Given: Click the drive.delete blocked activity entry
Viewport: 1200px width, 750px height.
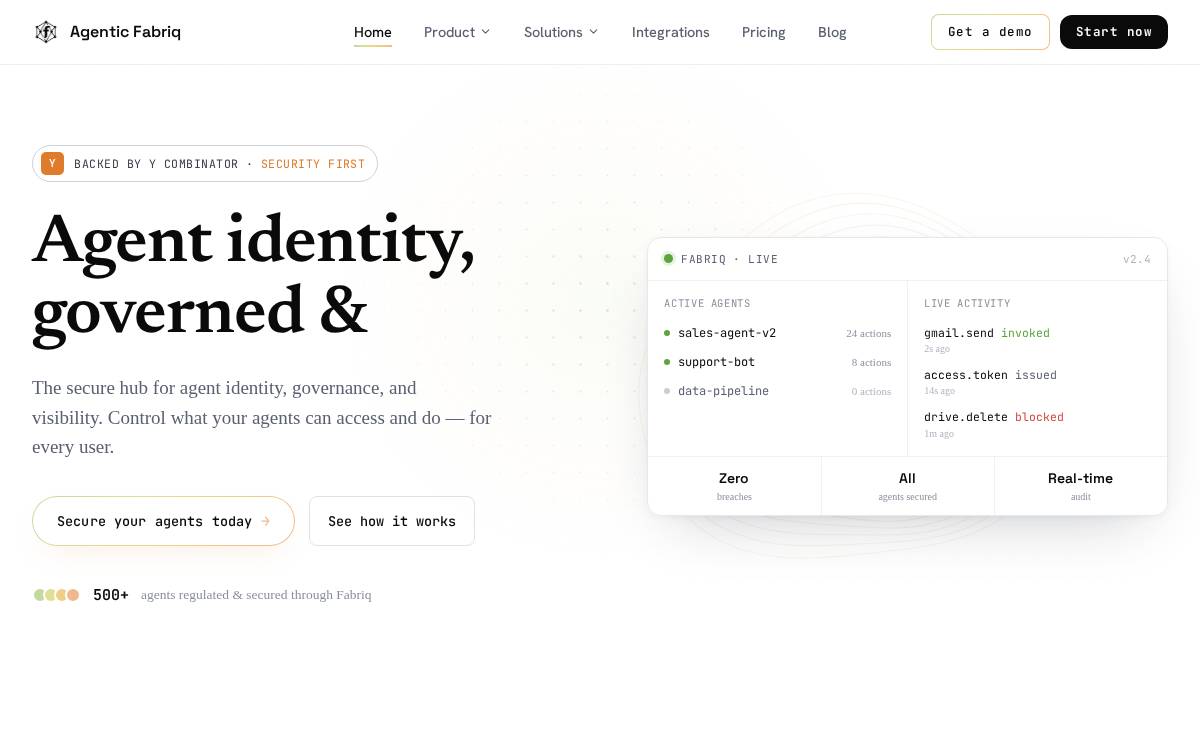Looking at the screenshot, I should [x=994, y=417].
